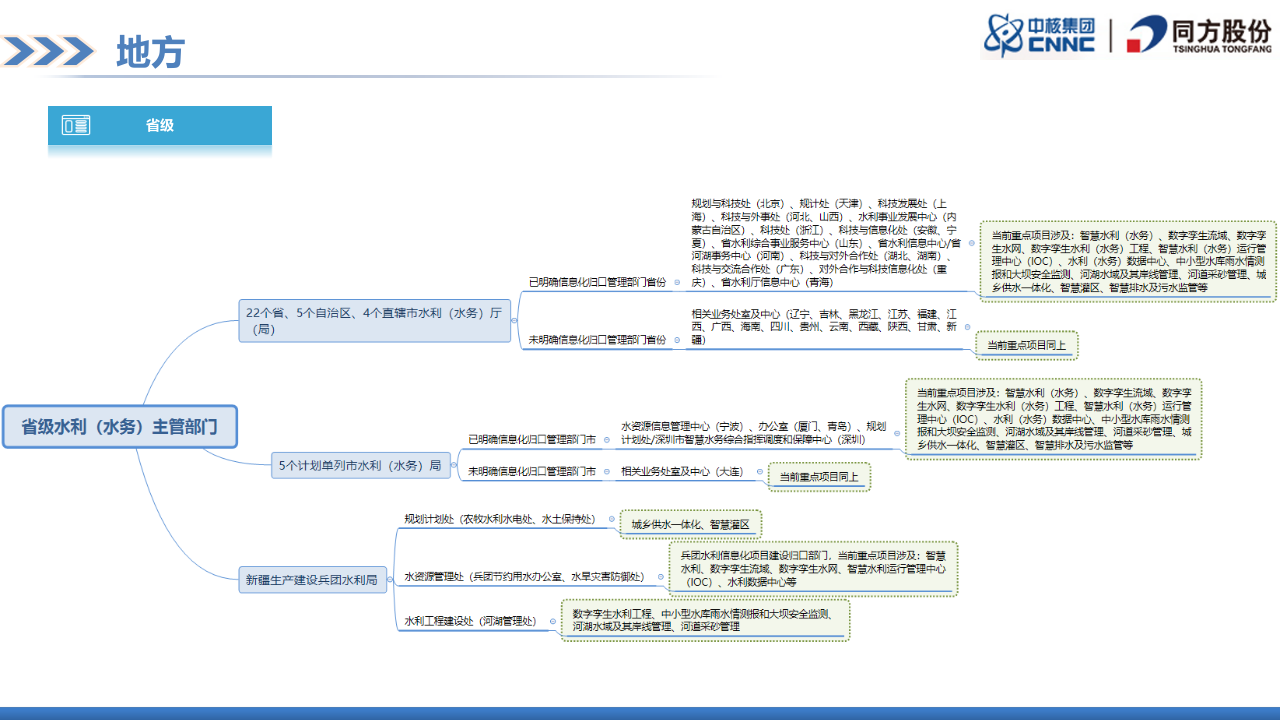Image resolution: width=1280 pixels, height=720 pixels.
Task: Select the root node 省级水利（水务）主管部门
Action: [120, 426]
